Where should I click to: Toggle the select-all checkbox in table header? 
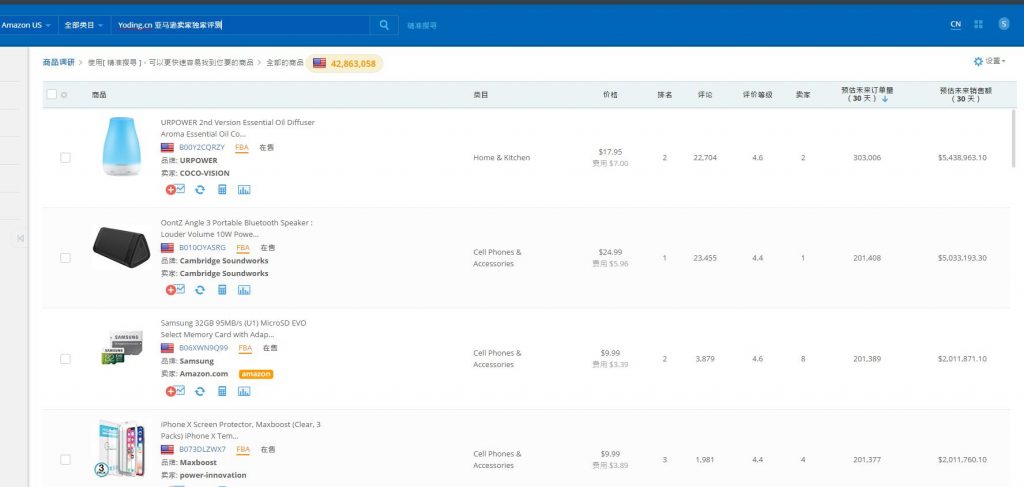[x=52, y=95]
